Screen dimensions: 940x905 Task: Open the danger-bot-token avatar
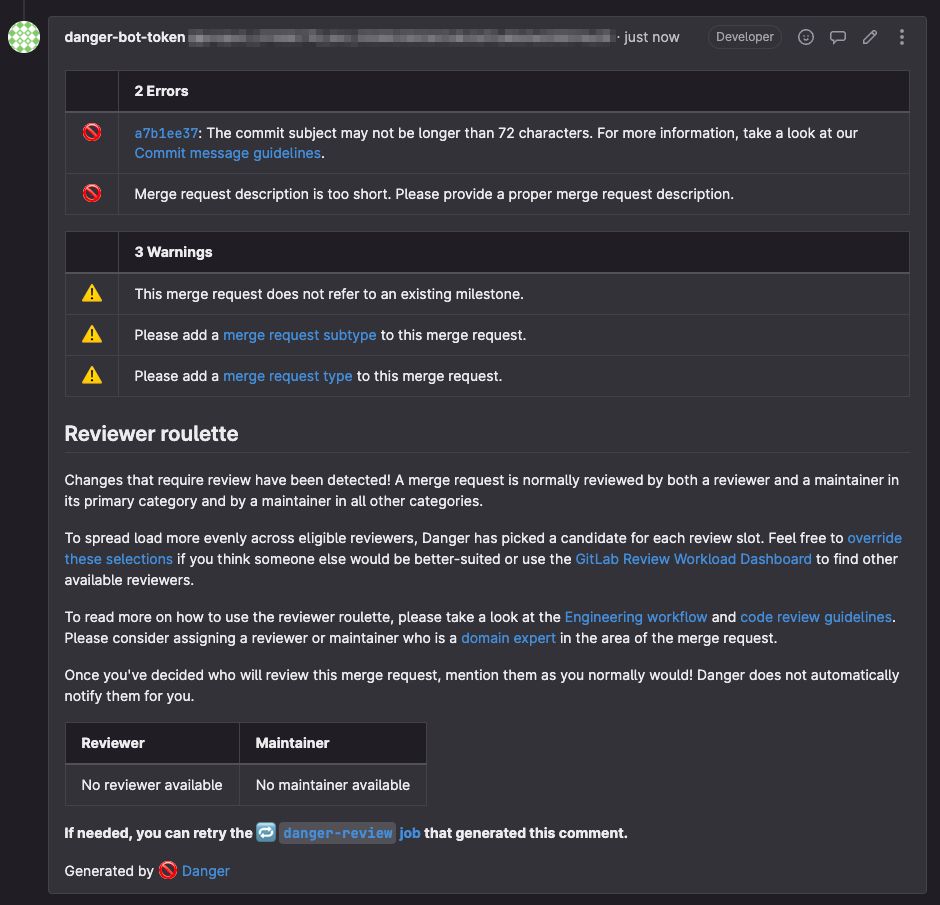(x=24, y=37)
